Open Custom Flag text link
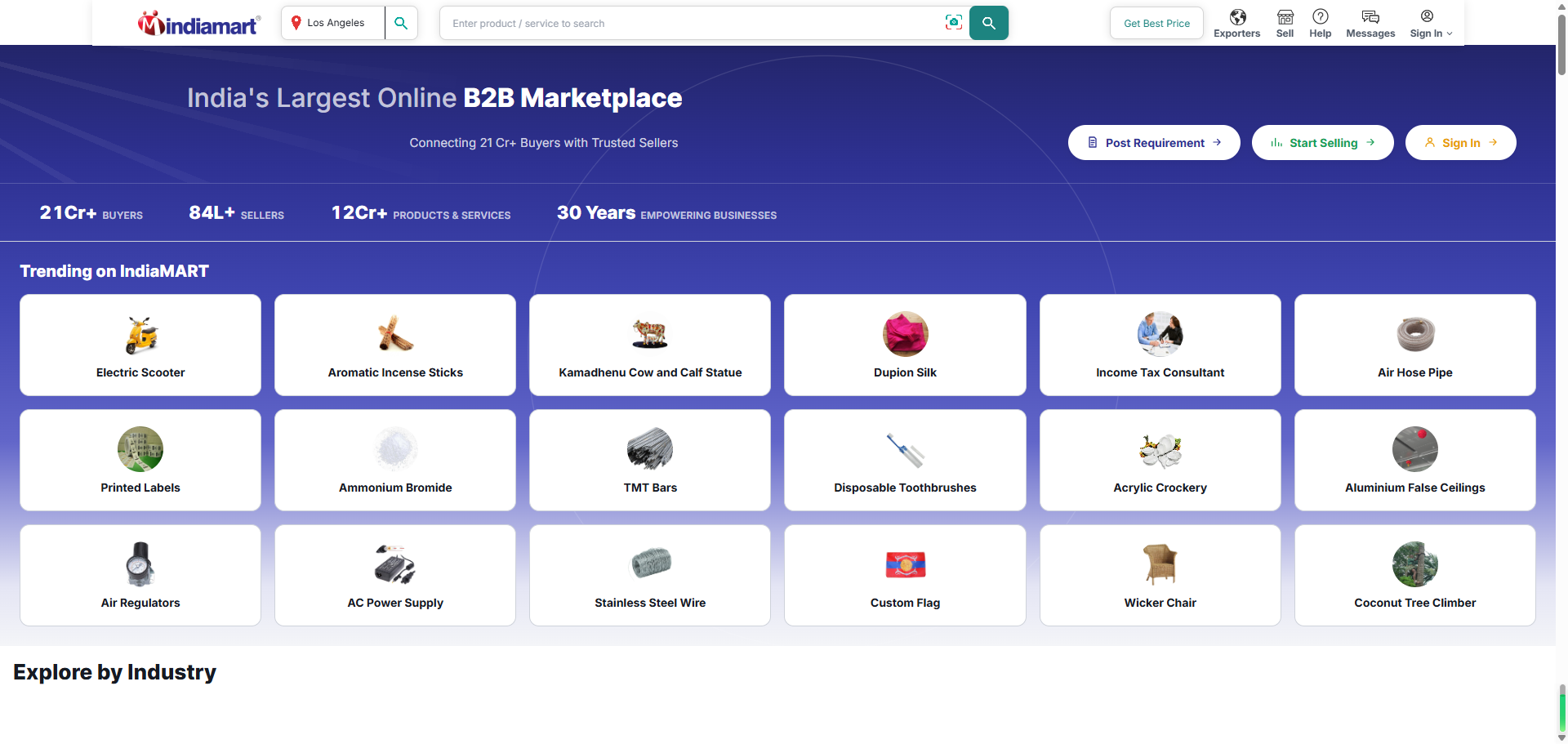This screenshot has height=744, width=1568. coord(905,603)
